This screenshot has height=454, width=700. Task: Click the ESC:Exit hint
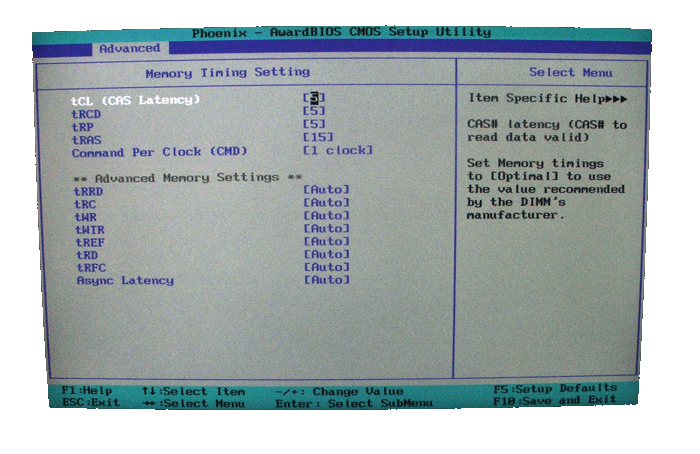[91, 402]
